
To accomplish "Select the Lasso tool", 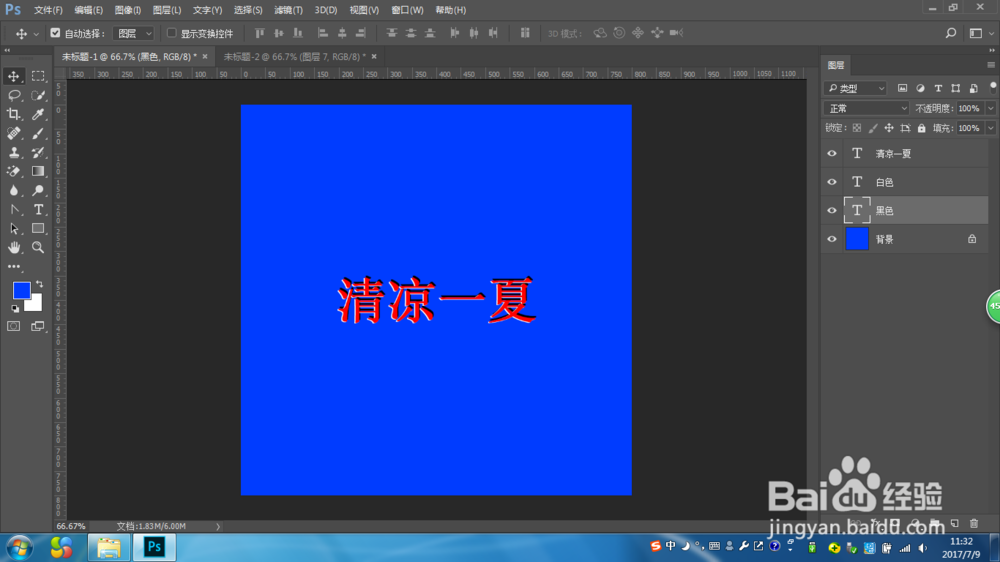I will point(13,95).
